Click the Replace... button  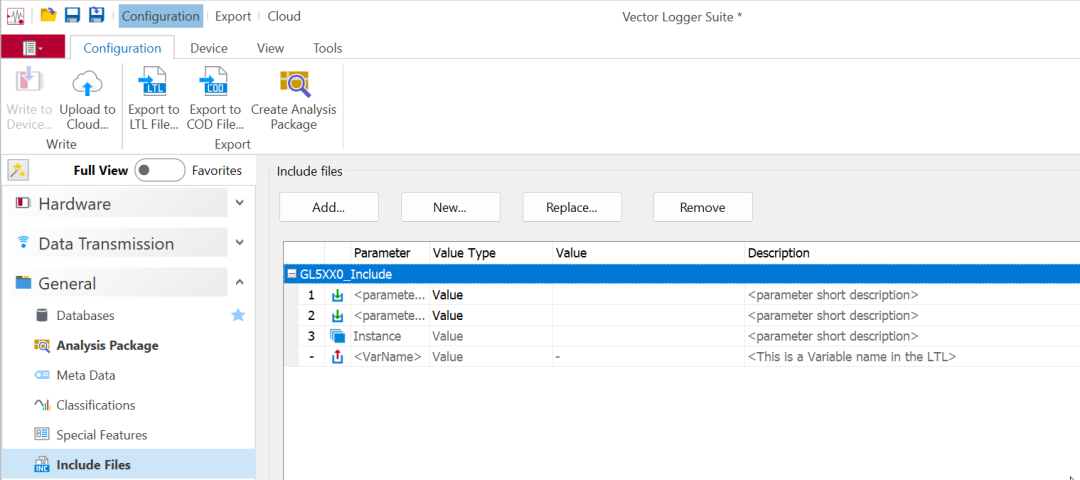572,207
